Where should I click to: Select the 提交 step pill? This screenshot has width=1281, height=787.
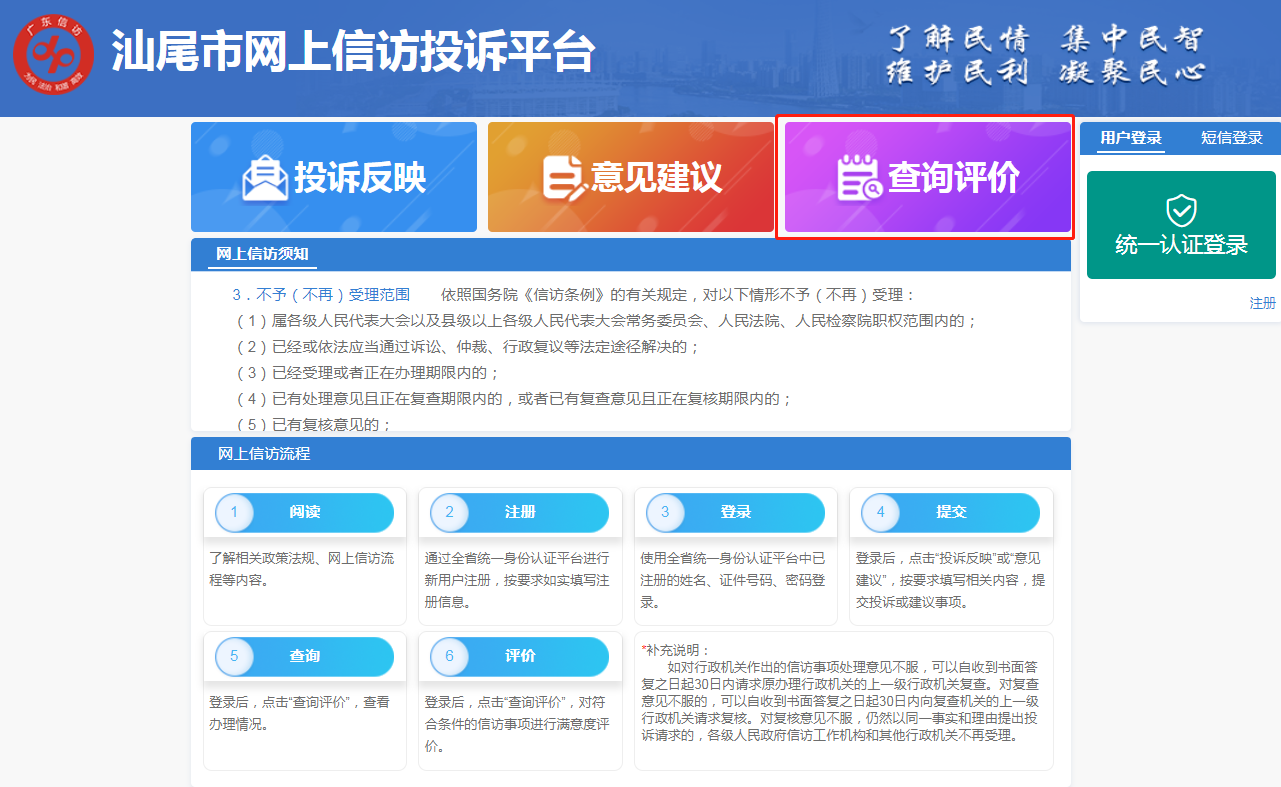(x=951, y=512)
